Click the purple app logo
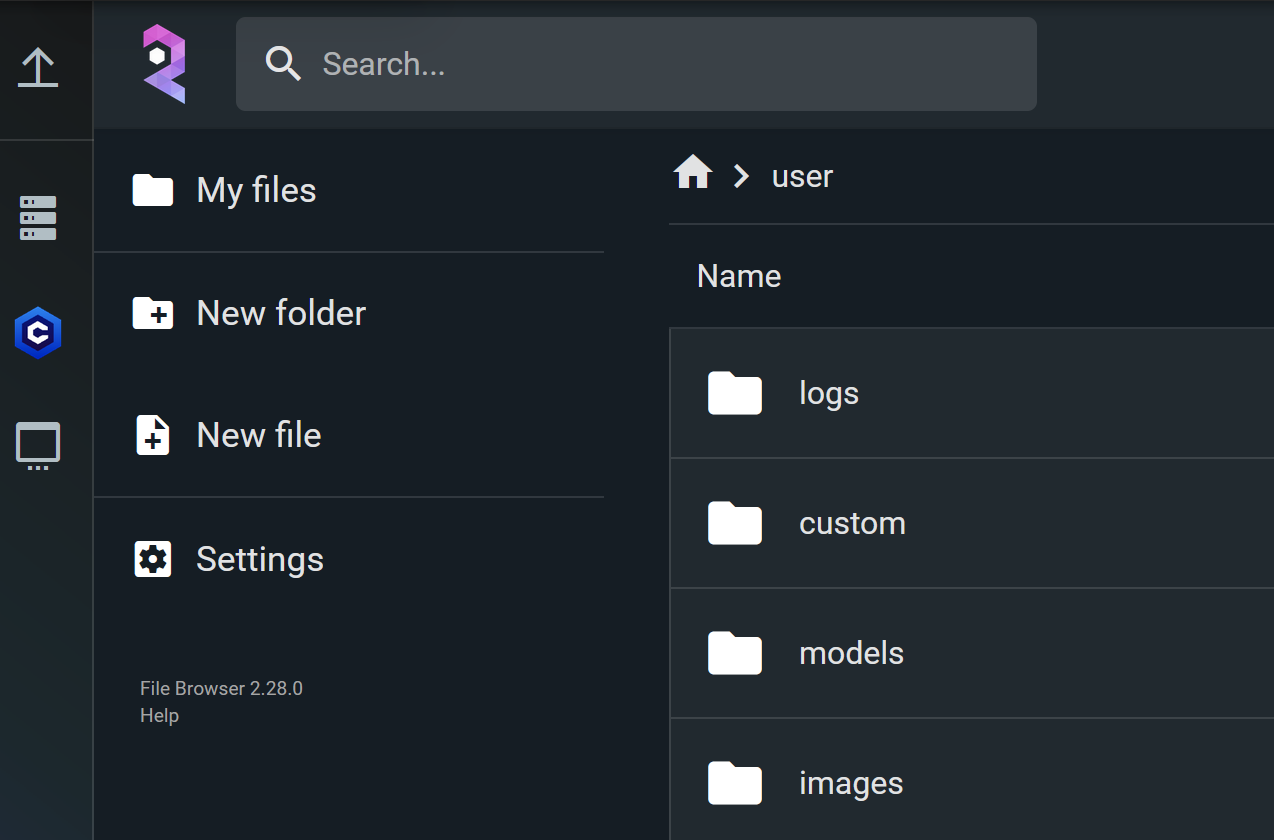The image size is (1274, 840). click(x=163, y=63)
